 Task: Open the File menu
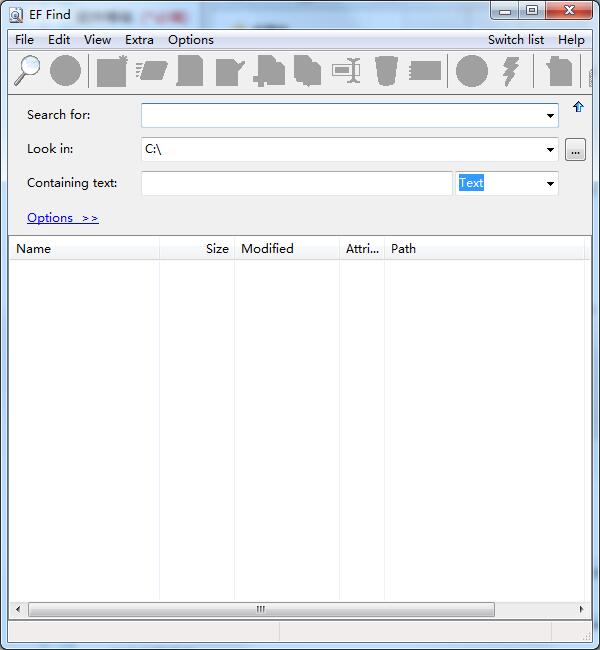[x=24, y=40]
